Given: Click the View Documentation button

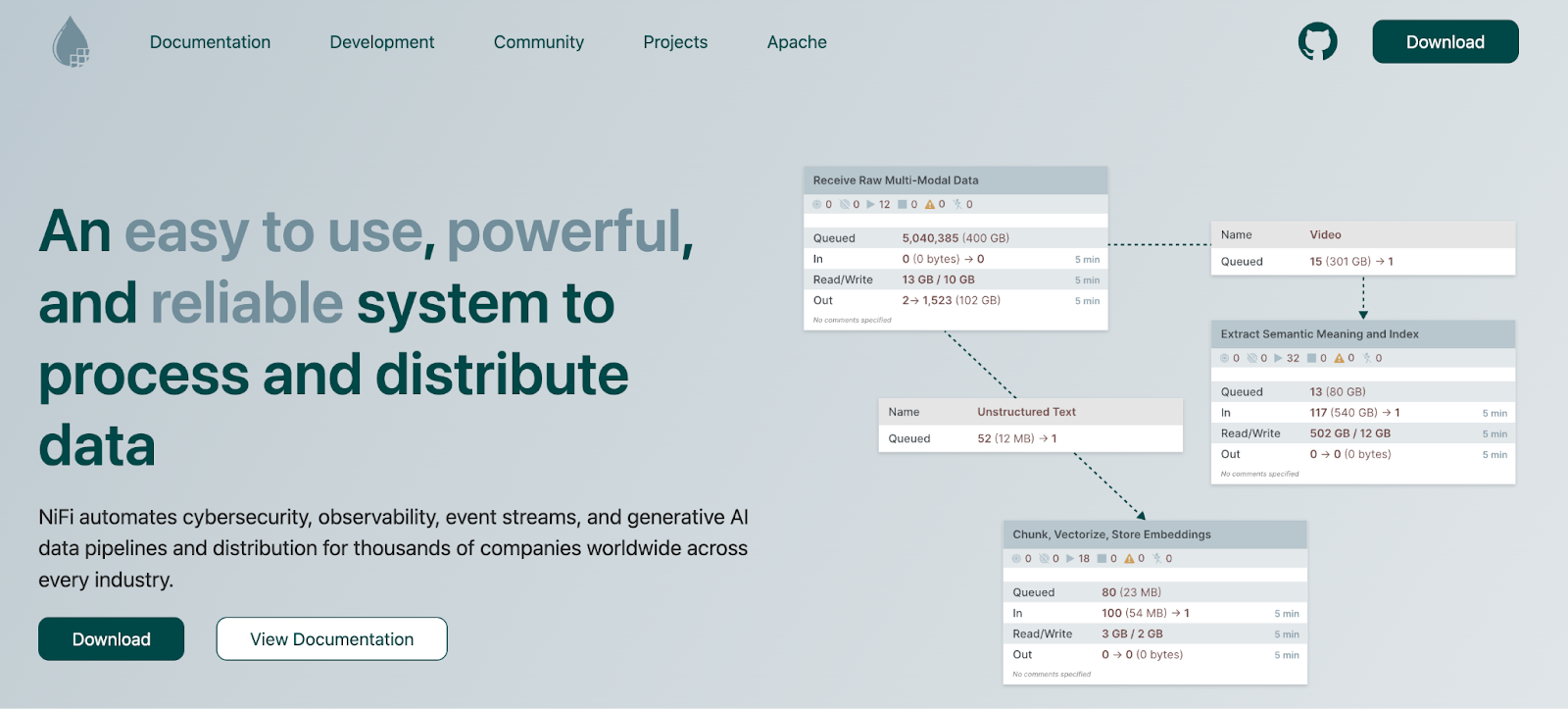Looking at the screenshot, I should click(x=332, y=639).
